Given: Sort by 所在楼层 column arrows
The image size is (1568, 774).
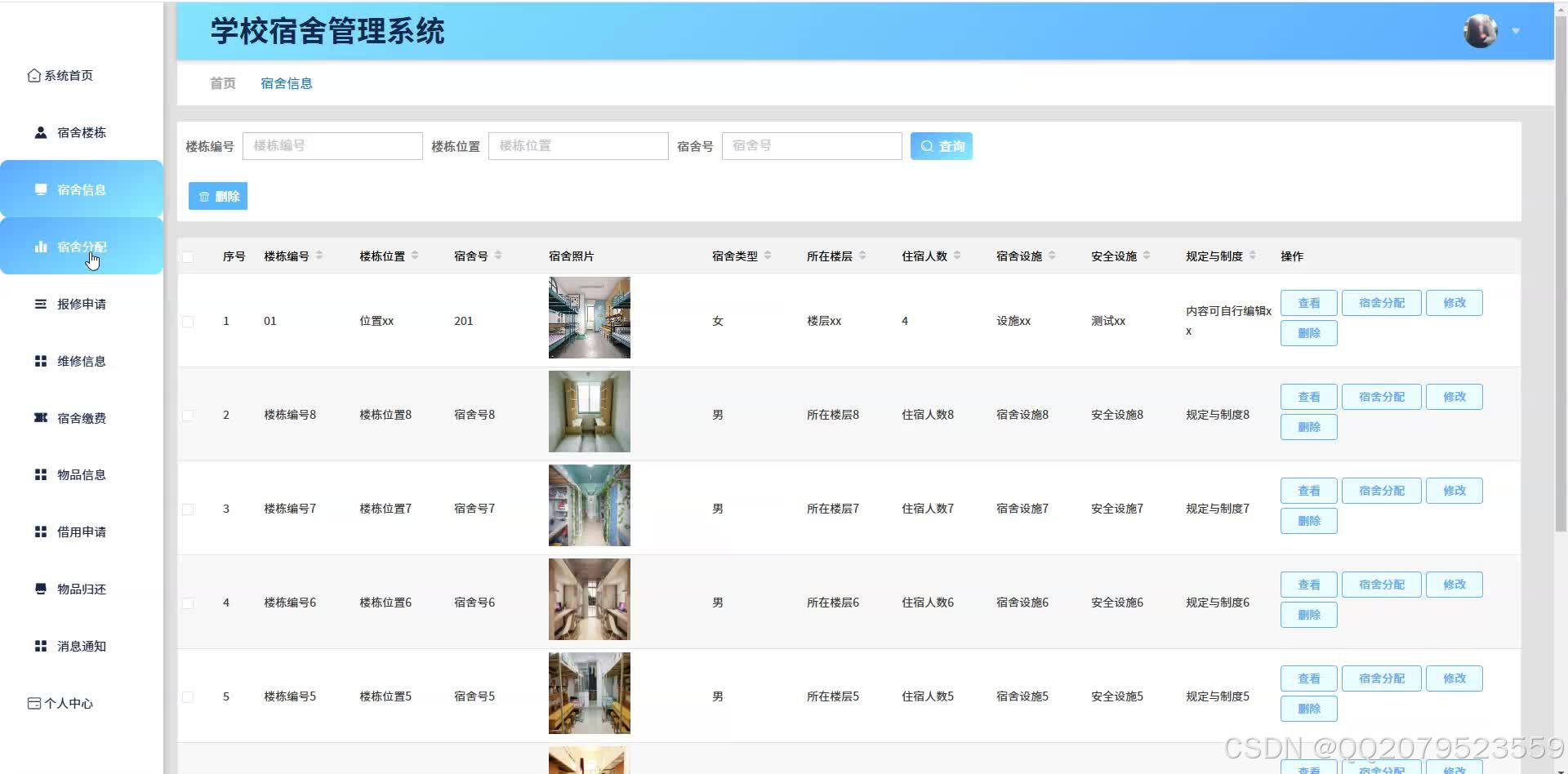Looking at the screenshot, I should point(862,256).
